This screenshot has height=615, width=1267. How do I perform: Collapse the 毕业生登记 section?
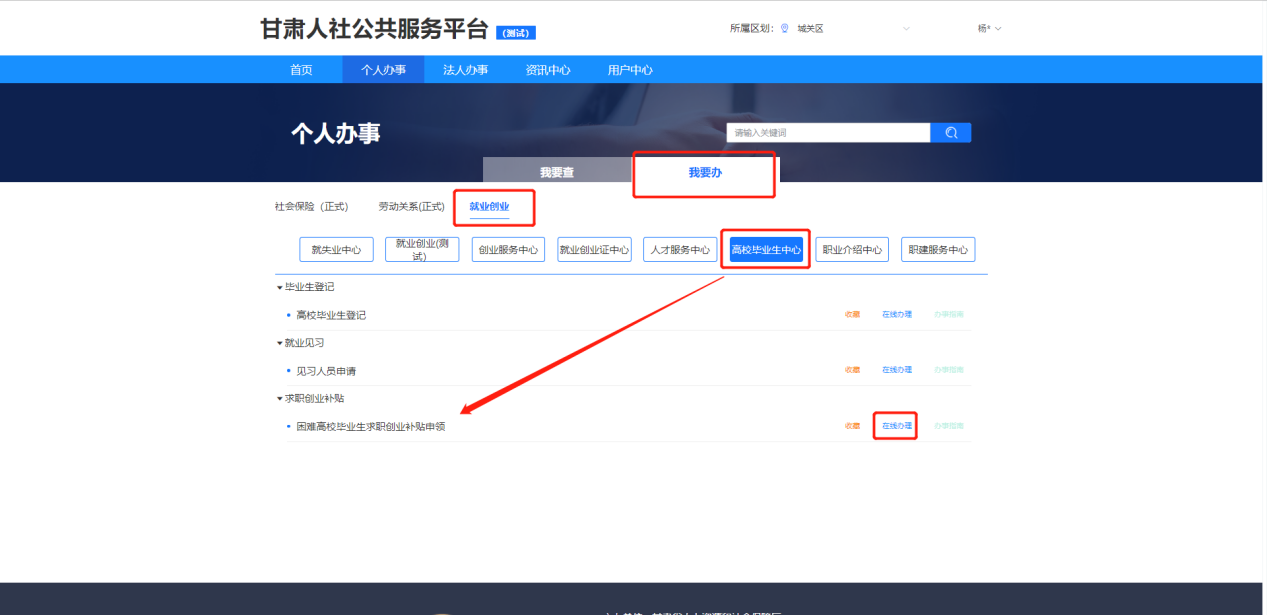281,287
